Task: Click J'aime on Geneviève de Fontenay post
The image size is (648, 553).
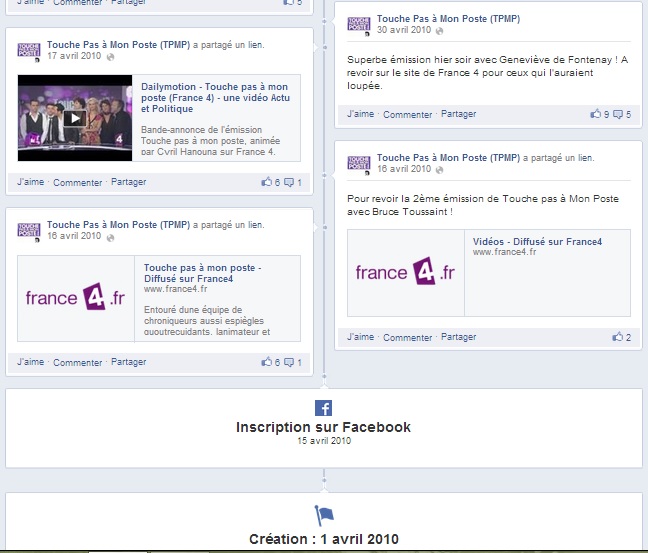Action: coord(360,114)
